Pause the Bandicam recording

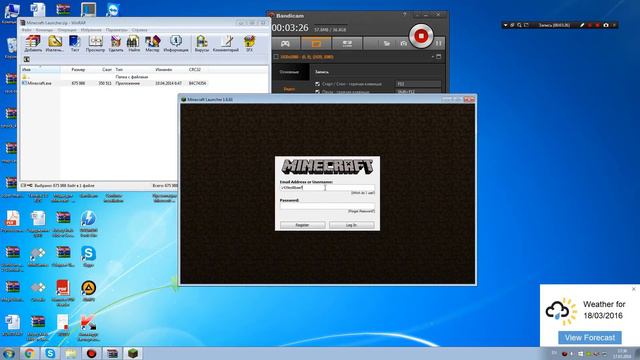439,43
